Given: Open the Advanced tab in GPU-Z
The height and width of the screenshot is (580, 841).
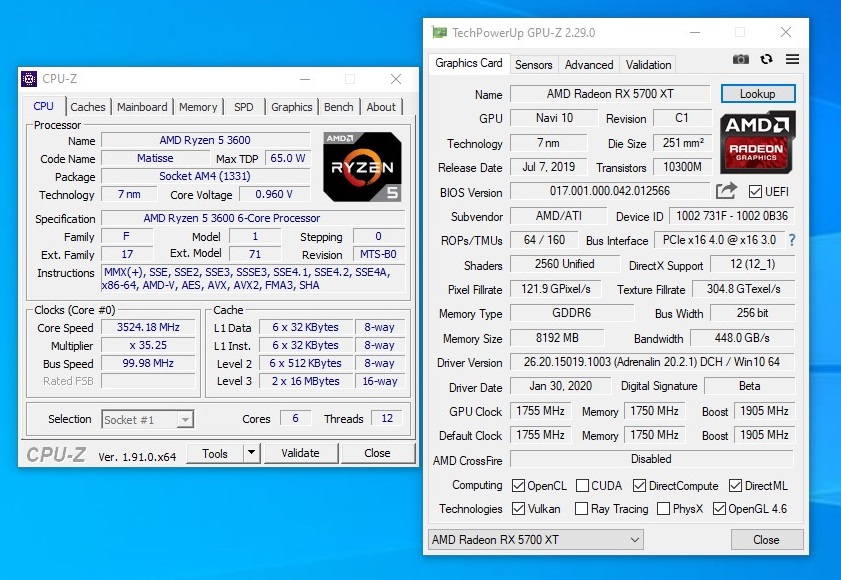Looking at the screenshot, I should click(x=589, y=64).
